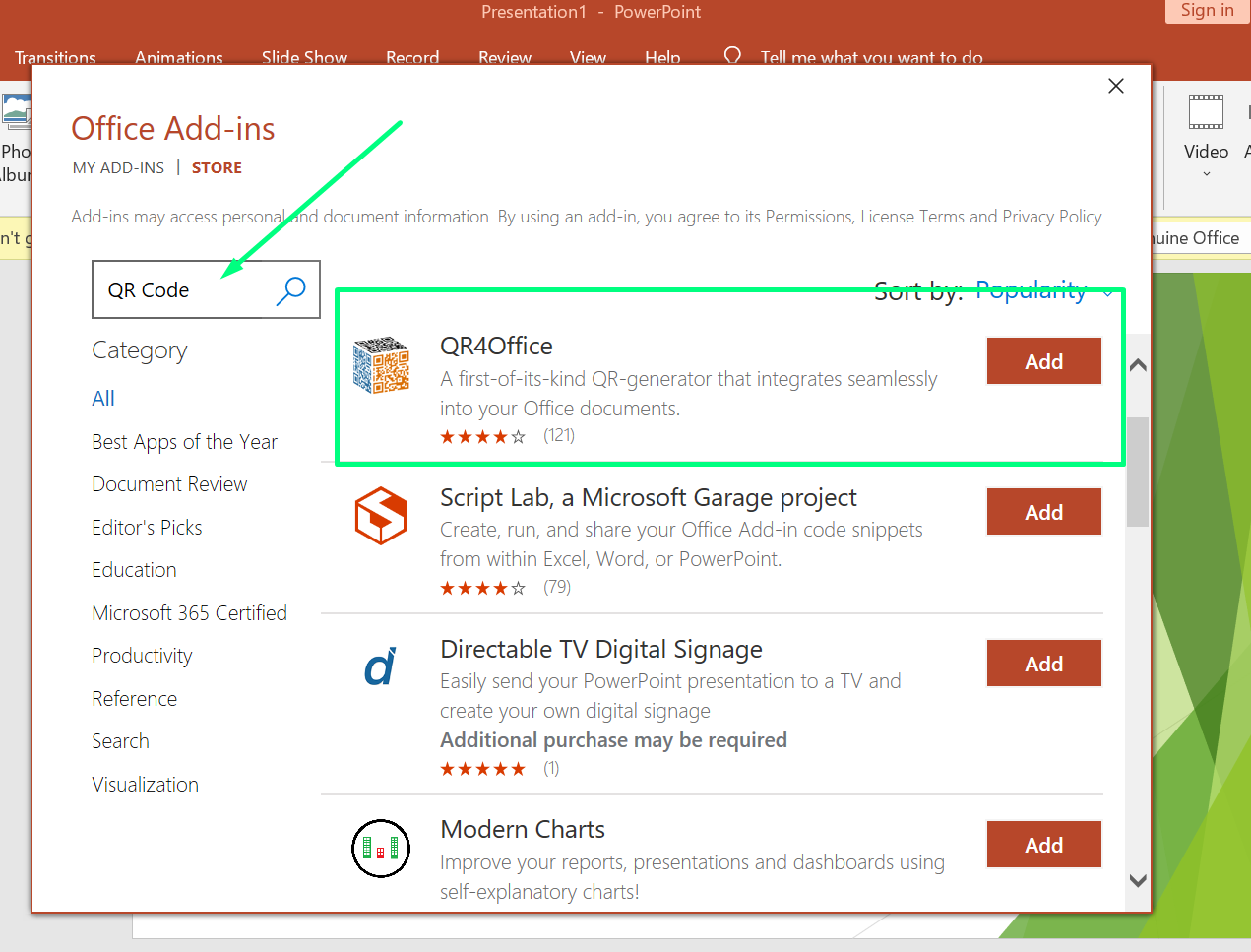Add the QR4Office add-in

(x=1043, y=361)
